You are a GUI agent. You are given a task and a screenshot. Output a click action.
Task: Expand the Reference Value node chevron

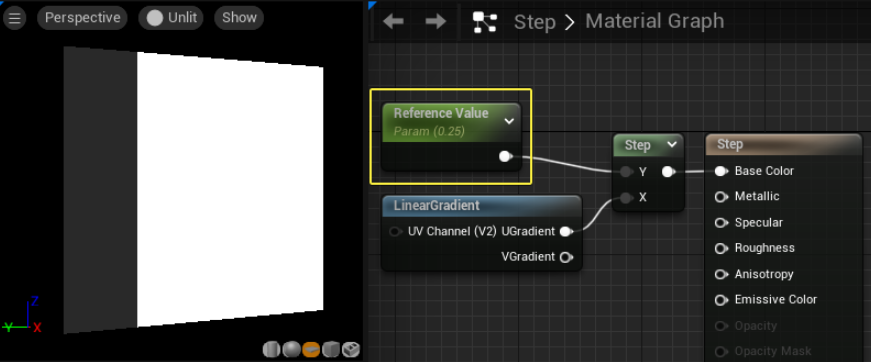coord(509,121)
